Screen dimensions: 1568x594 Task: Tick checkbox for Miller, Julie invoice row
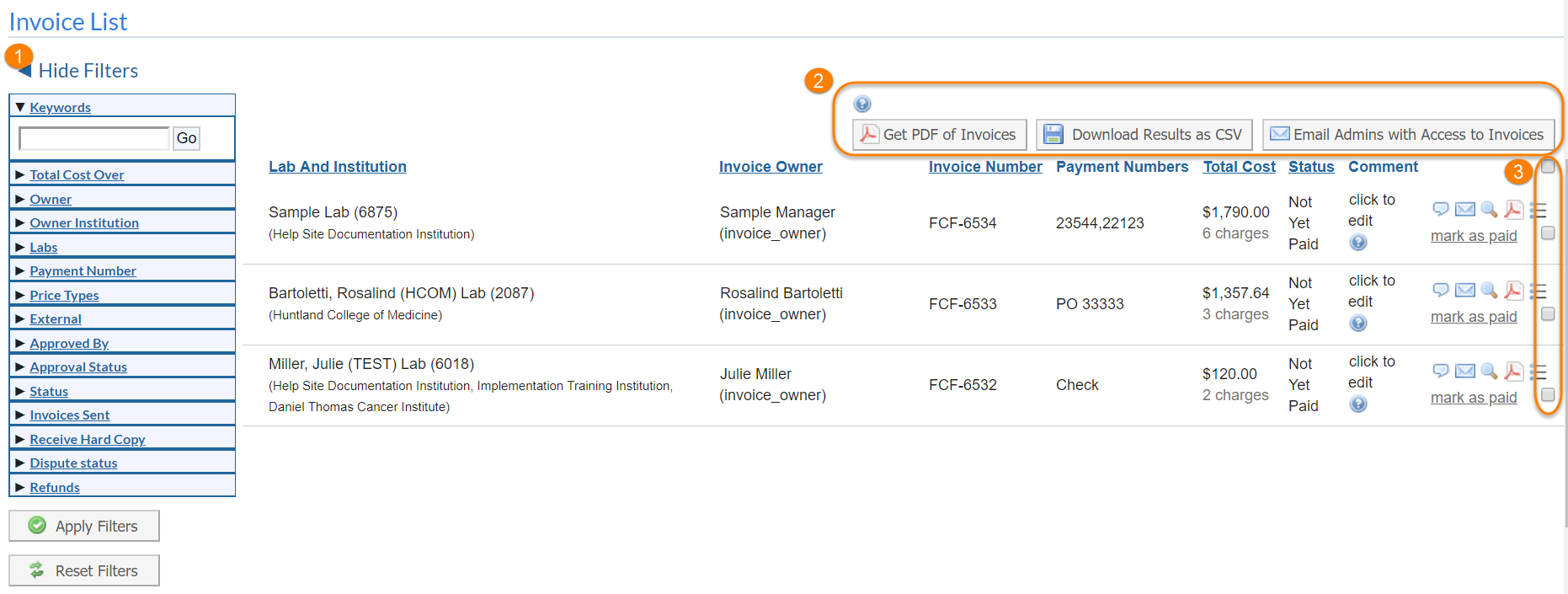pos(1548,395)
